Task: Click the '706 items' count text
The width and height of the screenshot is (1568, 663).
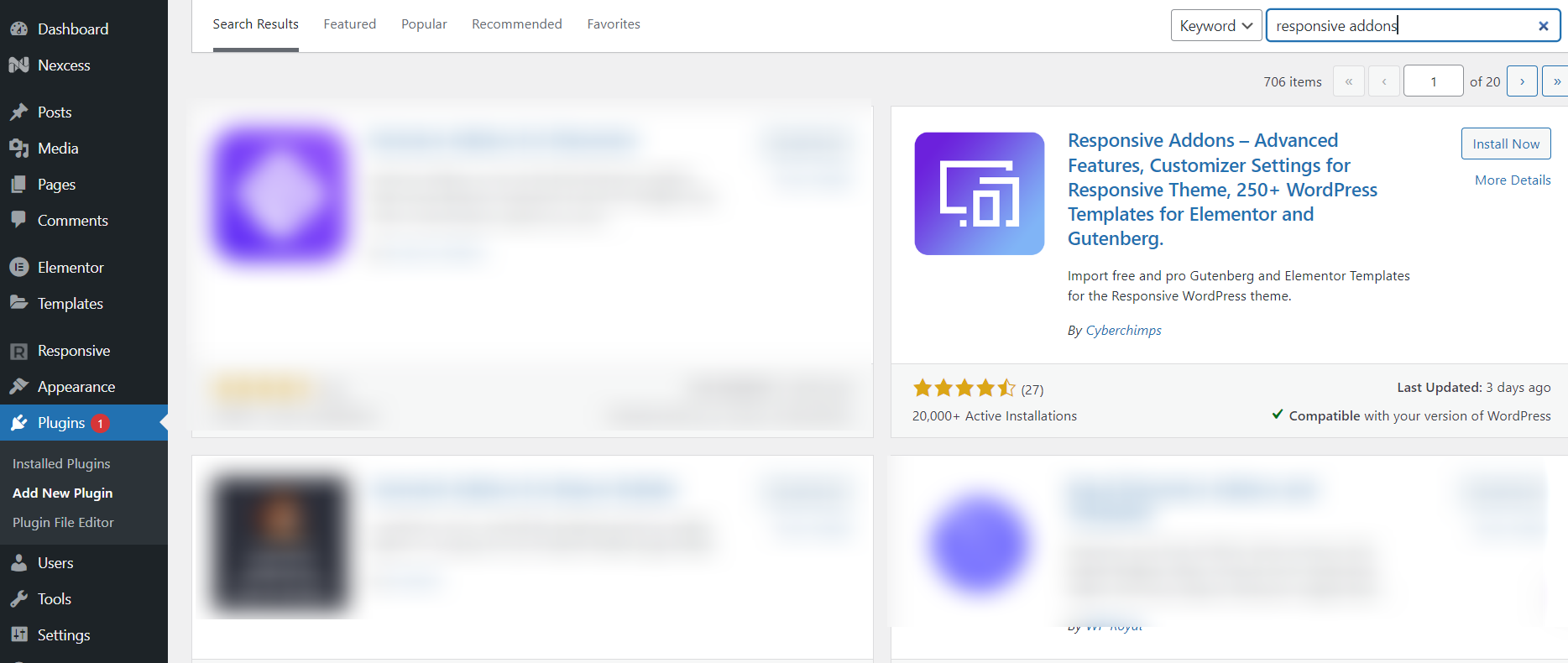Action: [1293, 81]
